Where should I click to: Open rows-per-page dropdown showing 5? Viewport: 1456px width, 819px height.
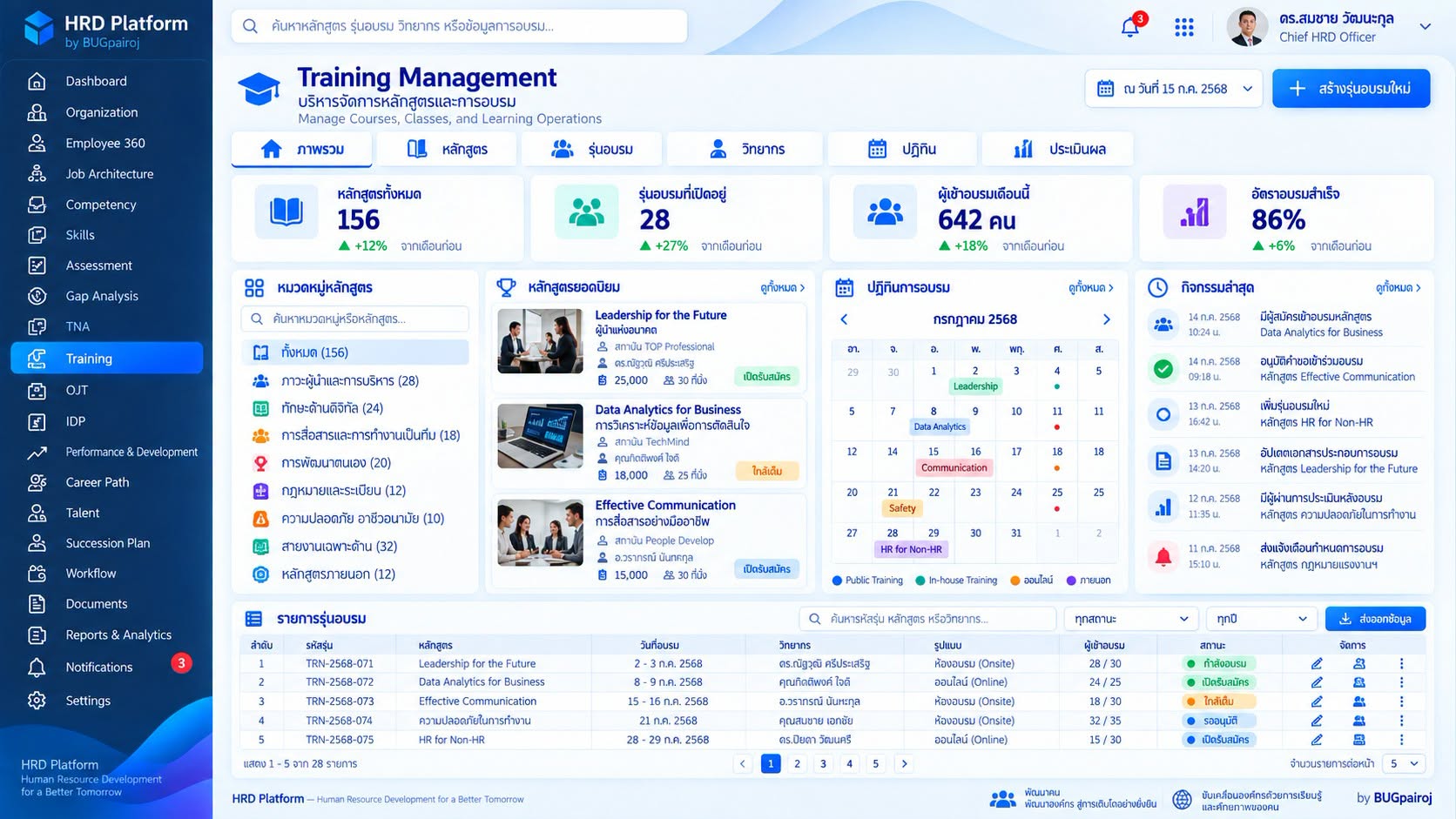[1404, 763]
